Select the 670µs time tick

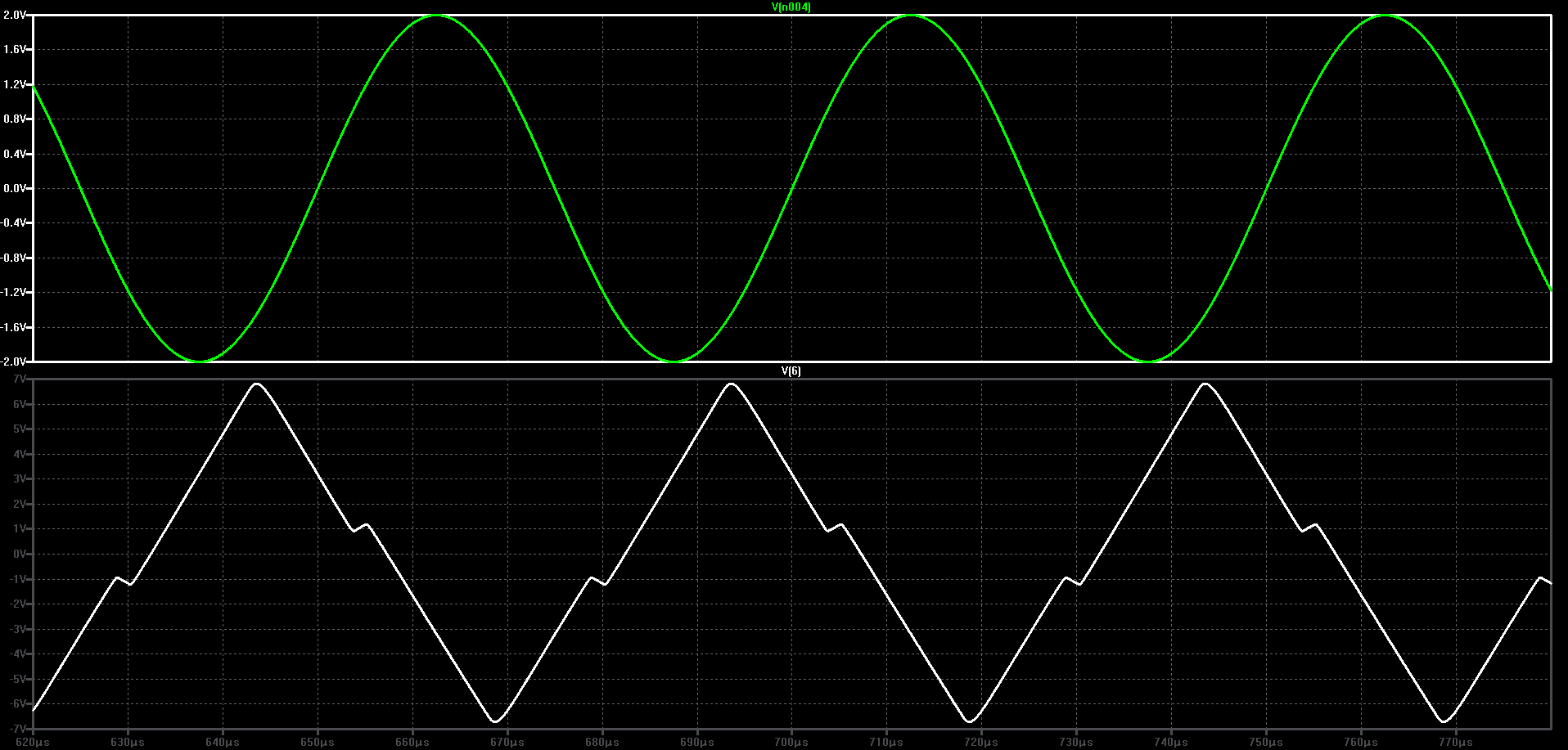(x=507, y=743)
